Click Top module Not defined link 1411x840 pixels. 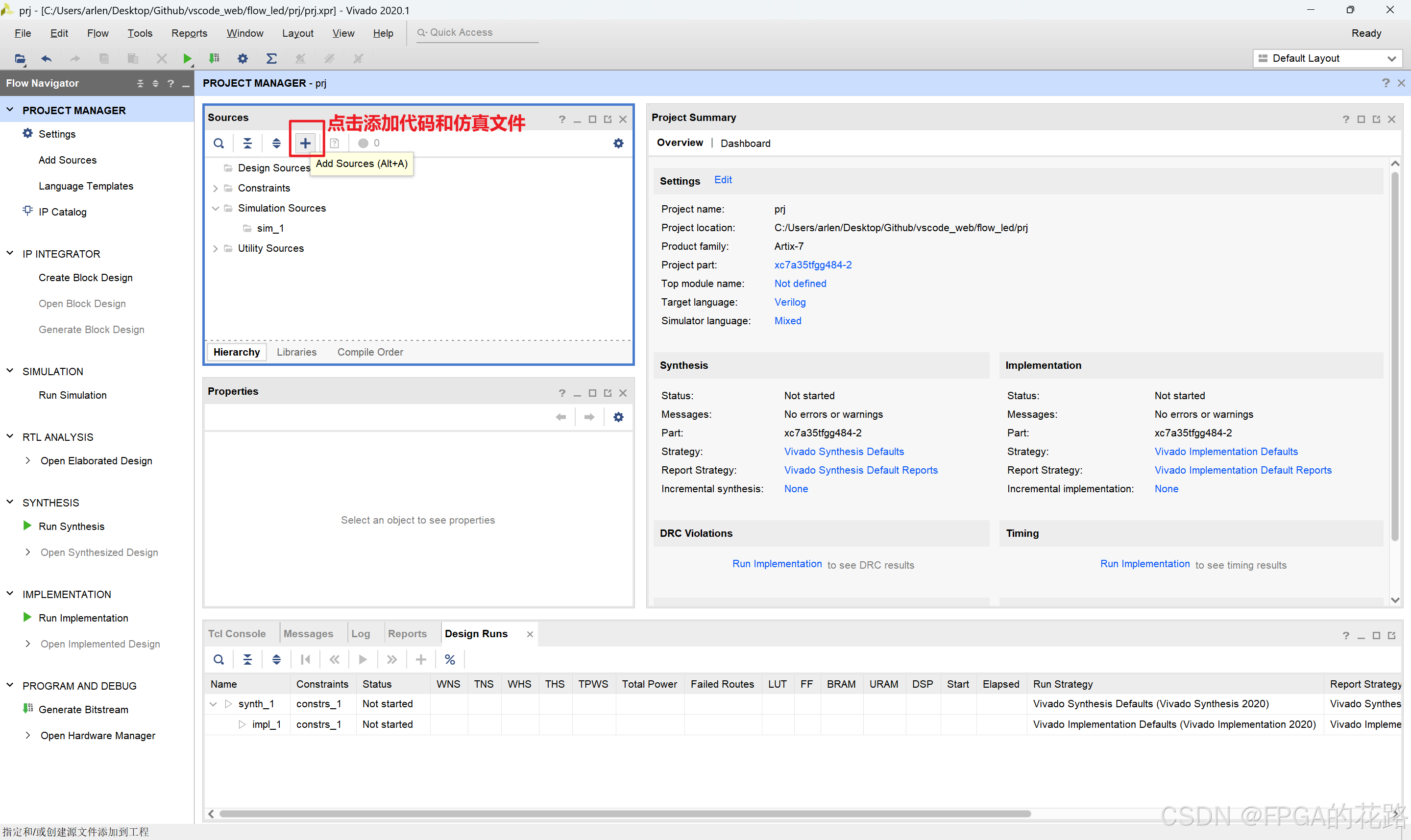(800, 284)
